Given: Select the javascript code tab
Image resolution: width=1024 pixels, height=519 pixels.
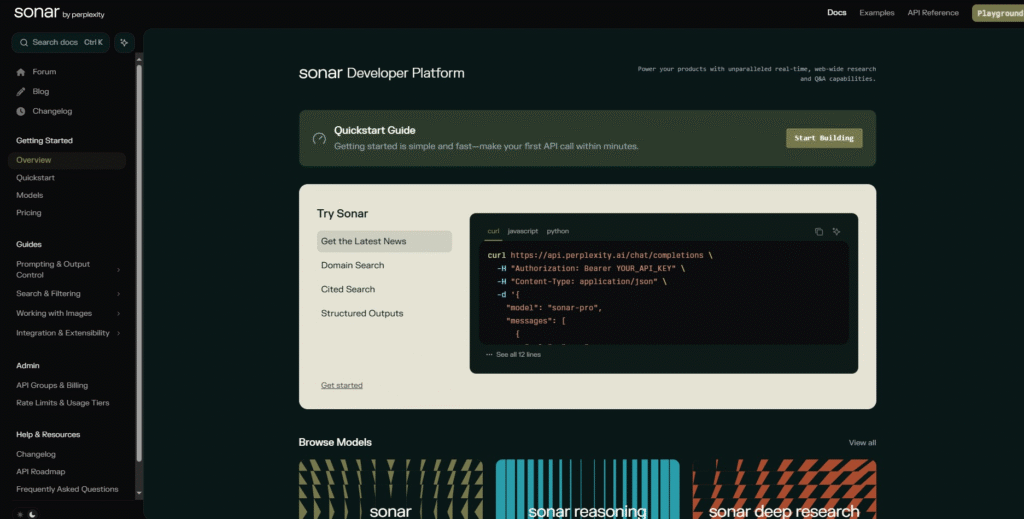Looking at the screenshot, I should click(522, 231).
